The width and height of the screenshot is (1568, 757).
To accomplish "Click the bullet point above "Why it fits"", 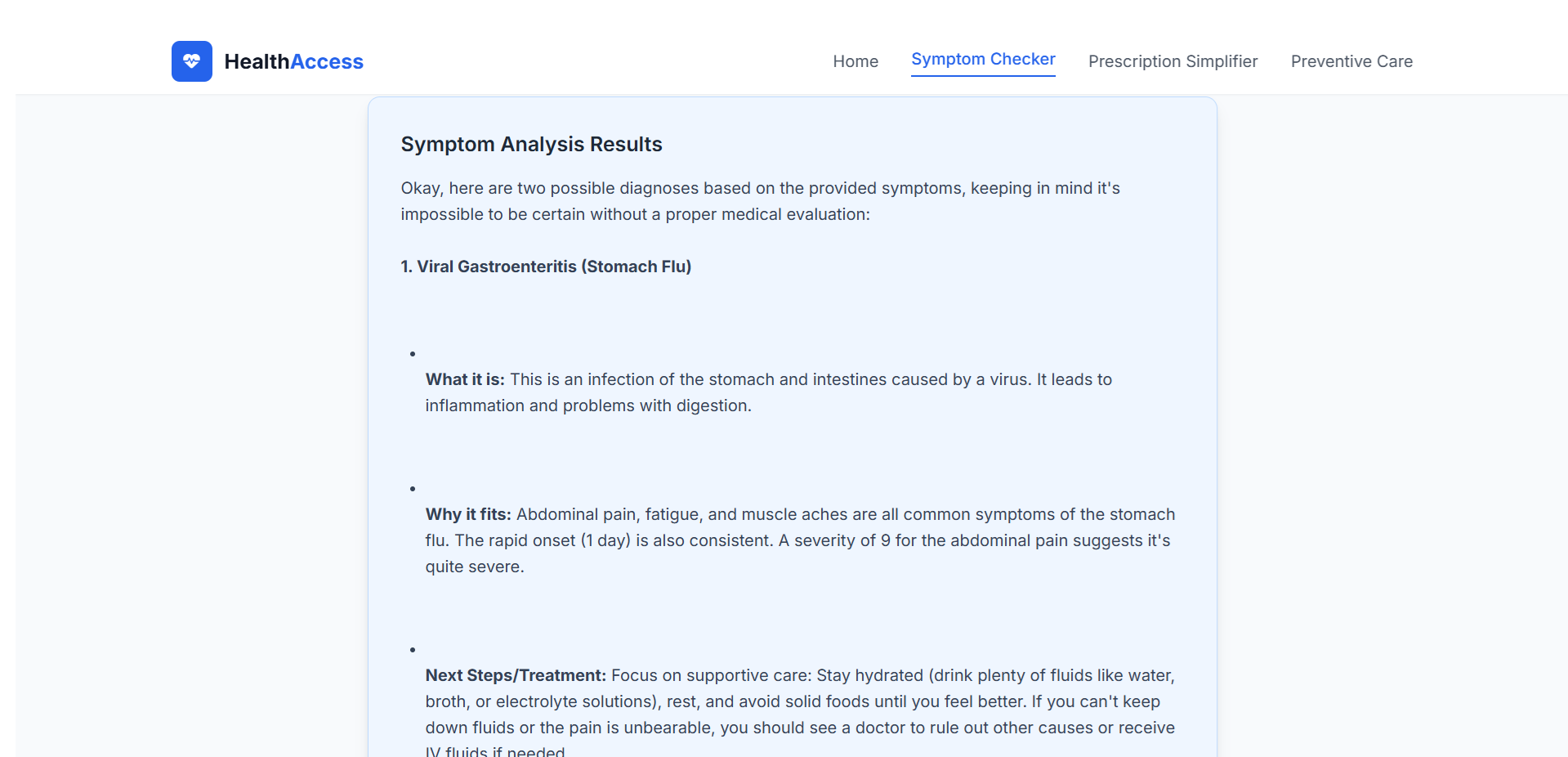I will pyautogui.click(x=413, y=489).
